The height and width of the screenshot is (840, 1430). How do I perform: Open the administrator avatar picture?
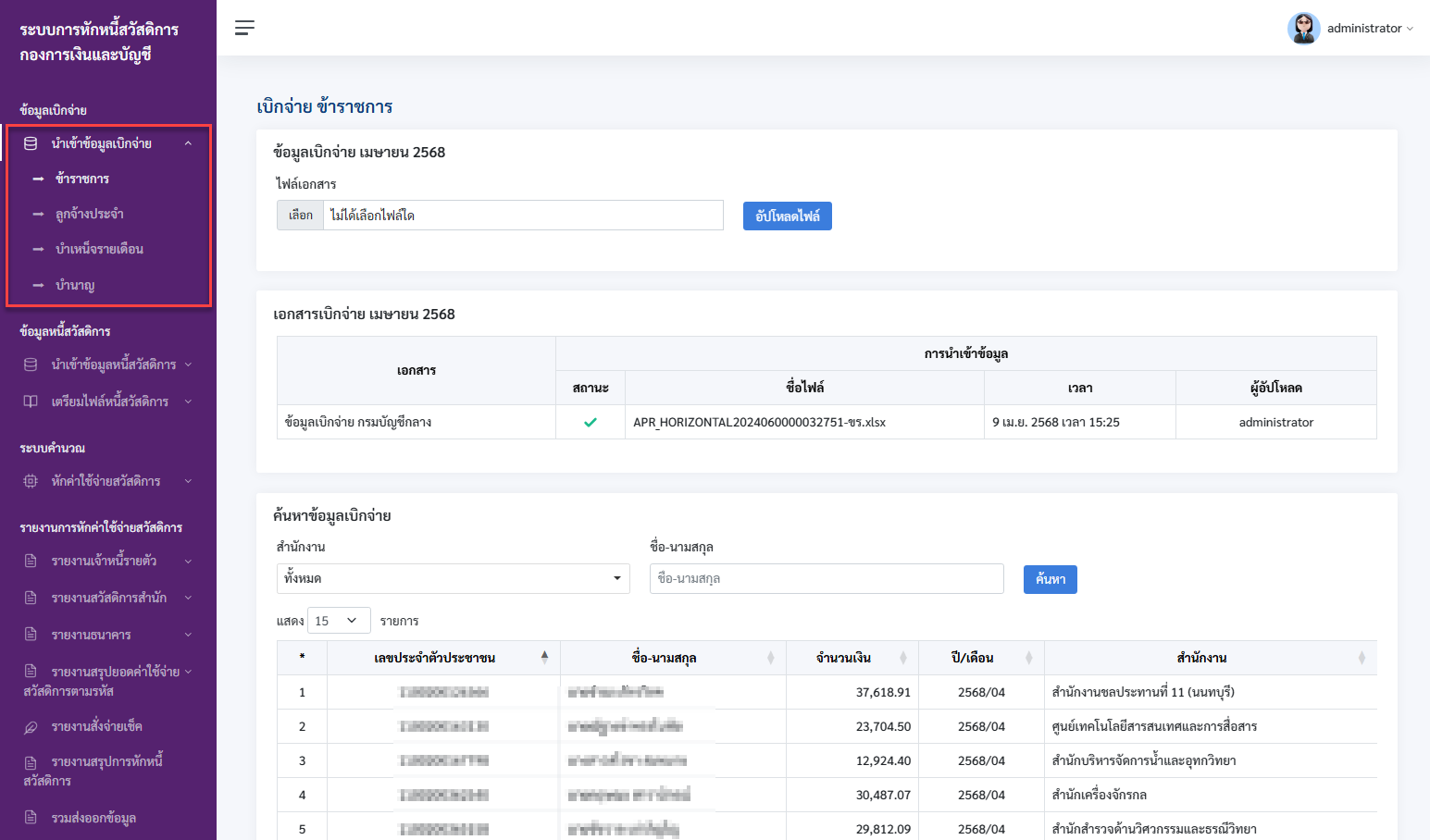(x=1303, y=29)
